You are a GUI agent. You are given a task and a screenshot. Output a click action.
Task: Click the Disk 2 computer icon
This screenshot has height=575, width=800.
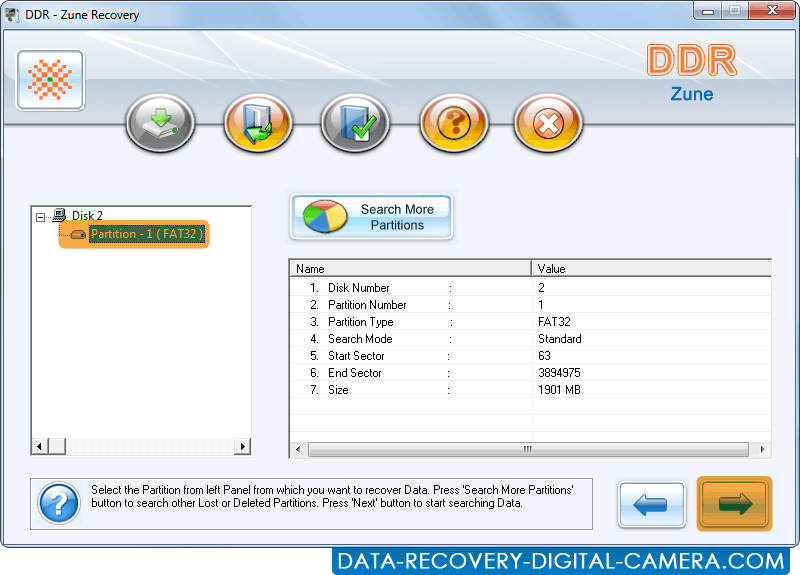tap(60, 215)
